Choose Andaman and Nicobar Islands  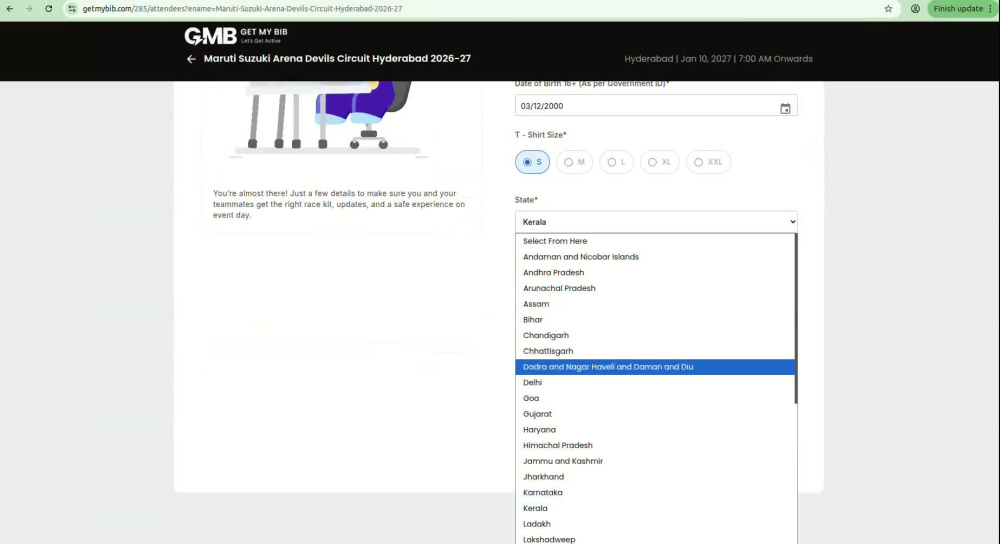click(655, 257)
